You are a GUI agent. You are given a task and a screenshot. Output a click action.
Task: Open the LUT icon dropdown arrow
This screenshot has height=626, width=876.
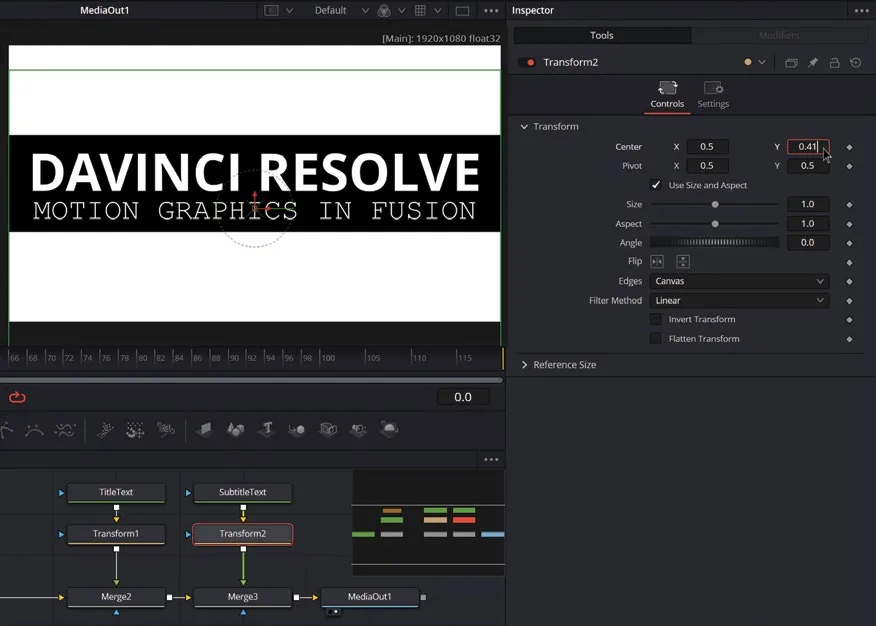point(289,11)
